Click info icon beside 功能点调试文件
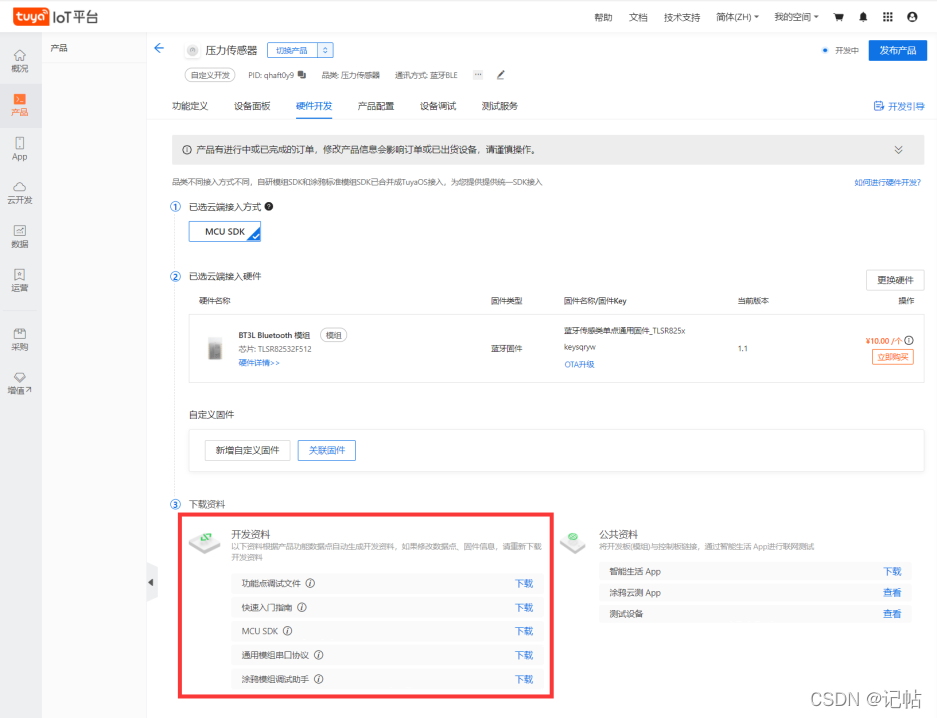The image size is (937, 718). pos(310,583)
